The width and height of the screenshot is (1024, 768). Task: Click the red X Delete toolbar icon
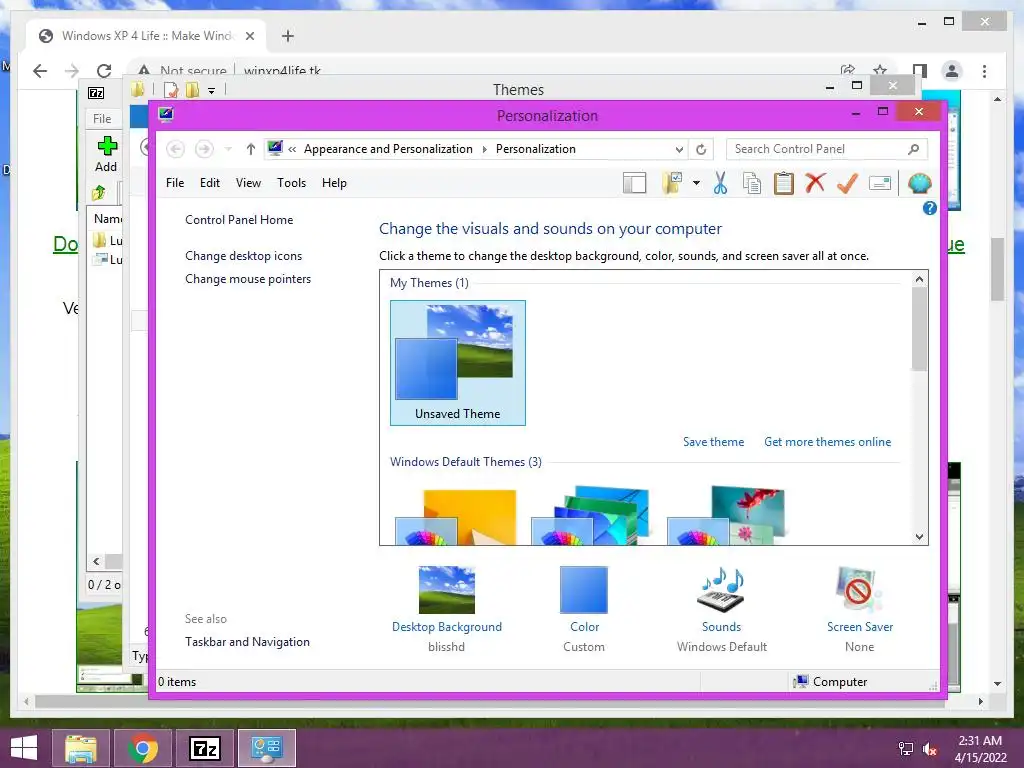coord(815,183)
